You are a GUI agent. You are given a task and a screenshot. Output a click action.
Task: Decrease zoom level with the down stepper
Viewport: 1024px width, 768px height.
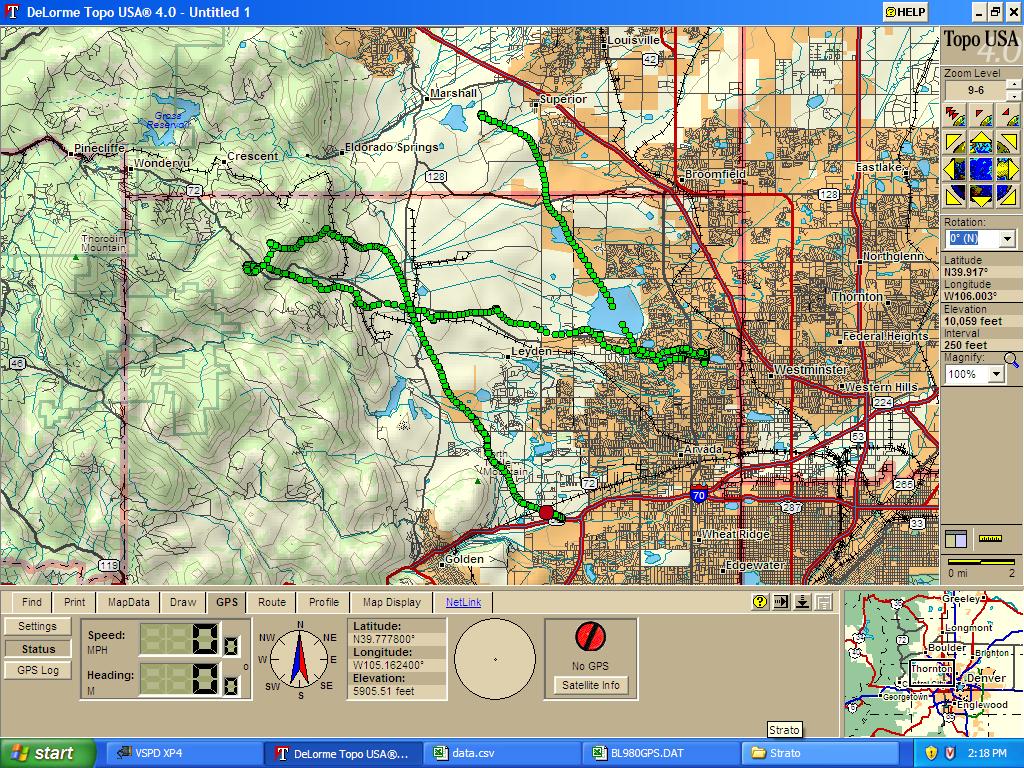point(1013,95)
